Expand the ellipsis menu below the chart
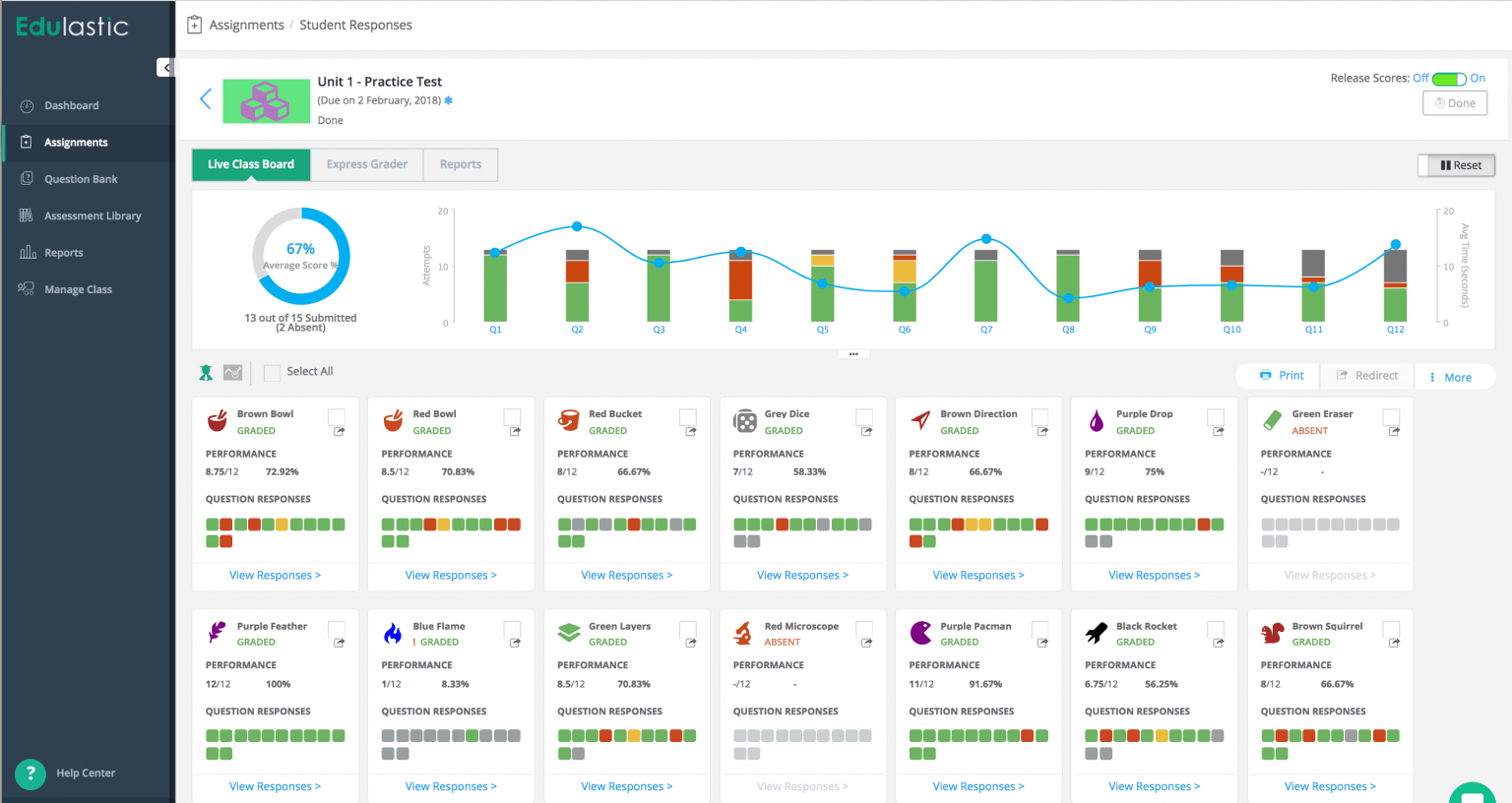Viewport: 1512px width, 803px height. 852,353
